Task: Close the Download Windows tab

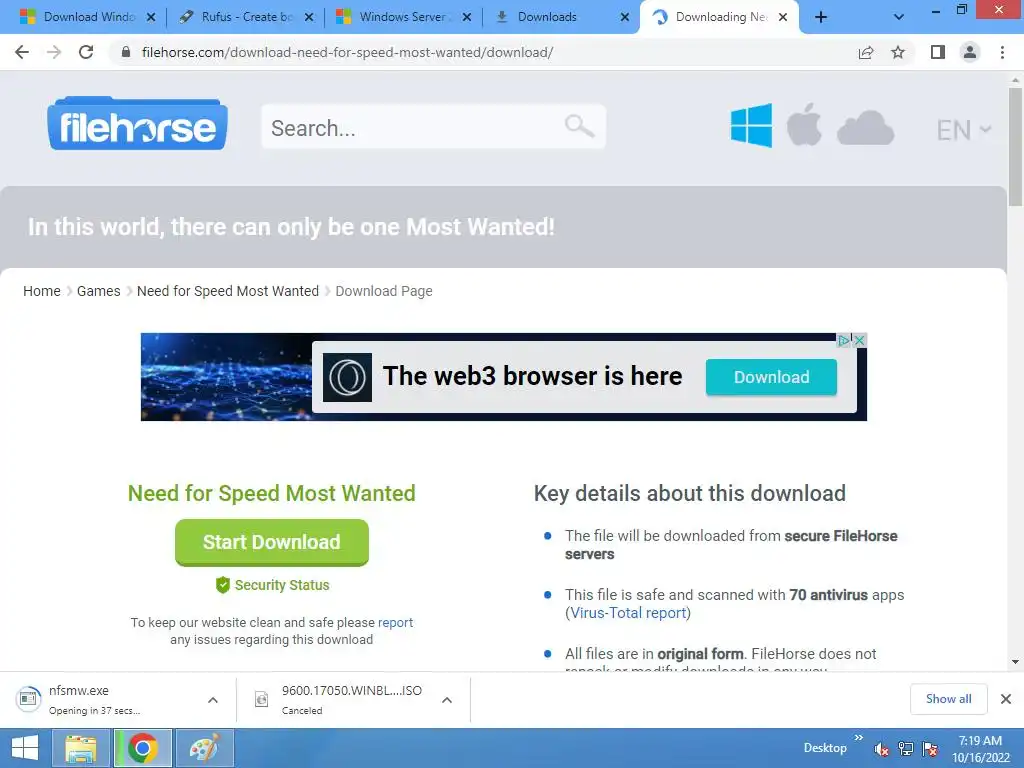Action: click(x=151, y=18)
